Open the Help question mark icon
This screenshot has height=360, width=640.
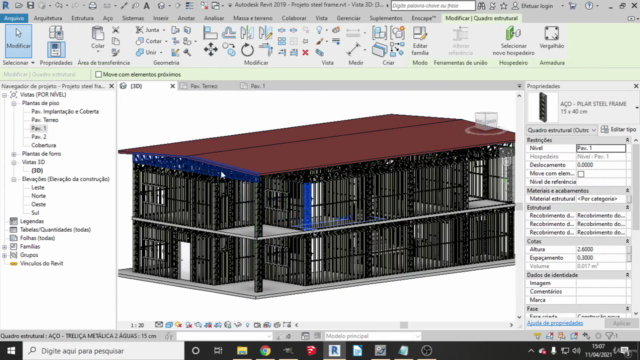[589, 6]
